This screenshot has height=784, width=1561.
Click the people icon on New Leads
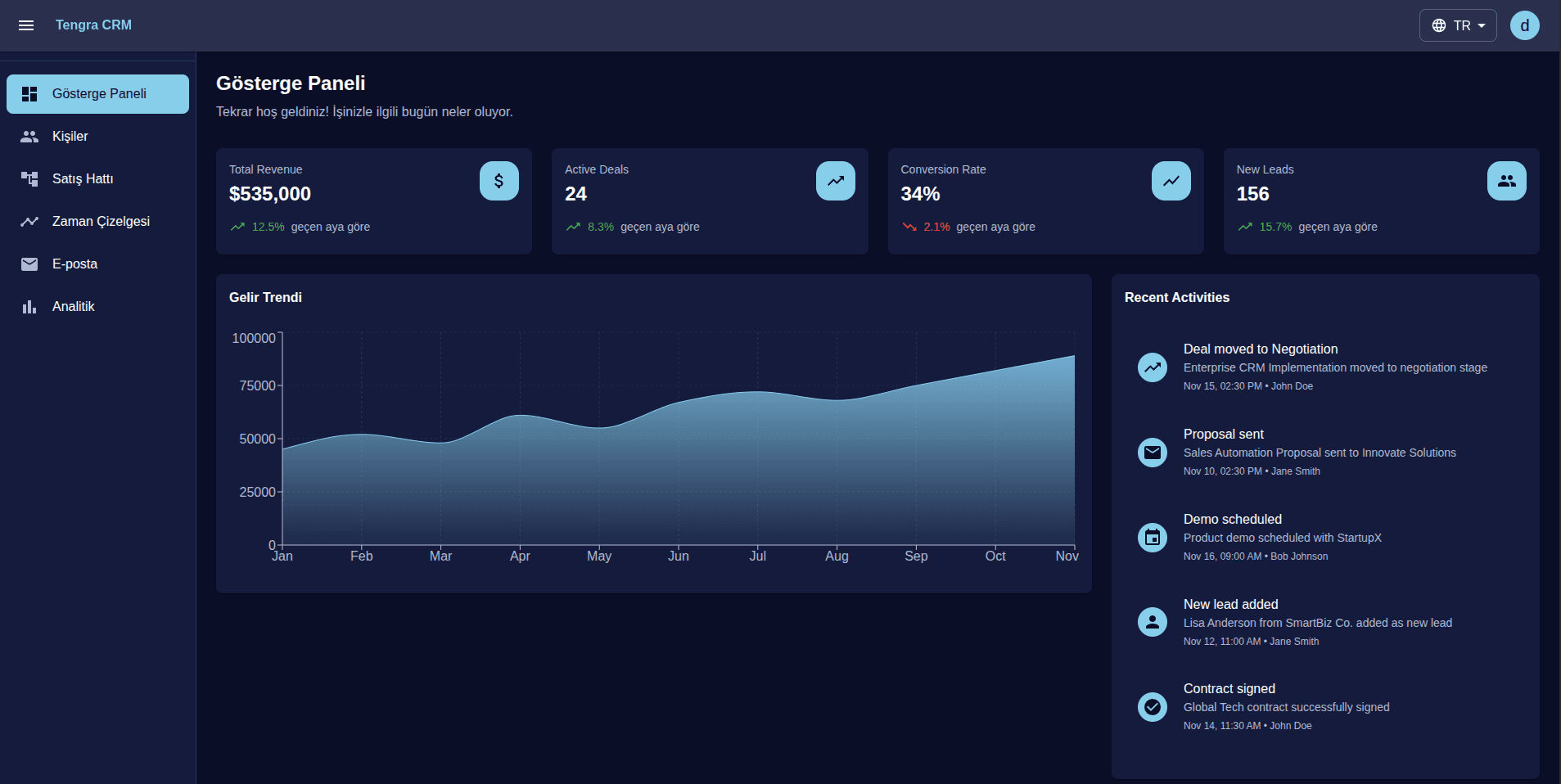pos(1506,181)
